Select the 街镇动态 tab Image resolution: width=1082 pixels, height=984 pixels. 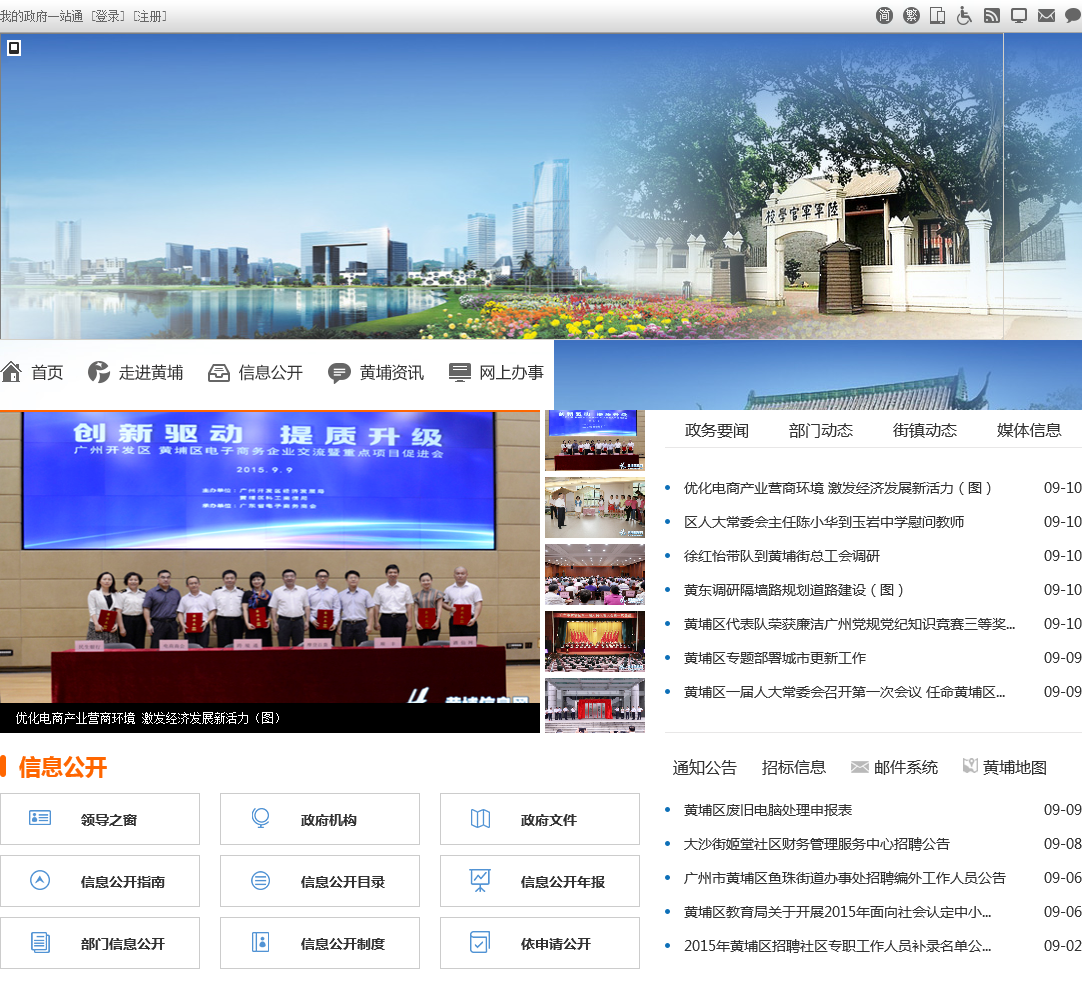click(925, 431)
